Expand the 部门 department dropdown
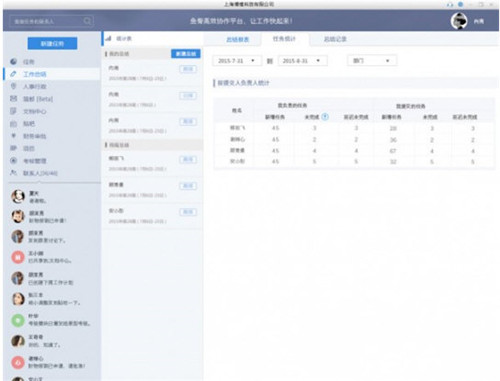The height and width of the screenshot is (381, 500). click(372, 61)
